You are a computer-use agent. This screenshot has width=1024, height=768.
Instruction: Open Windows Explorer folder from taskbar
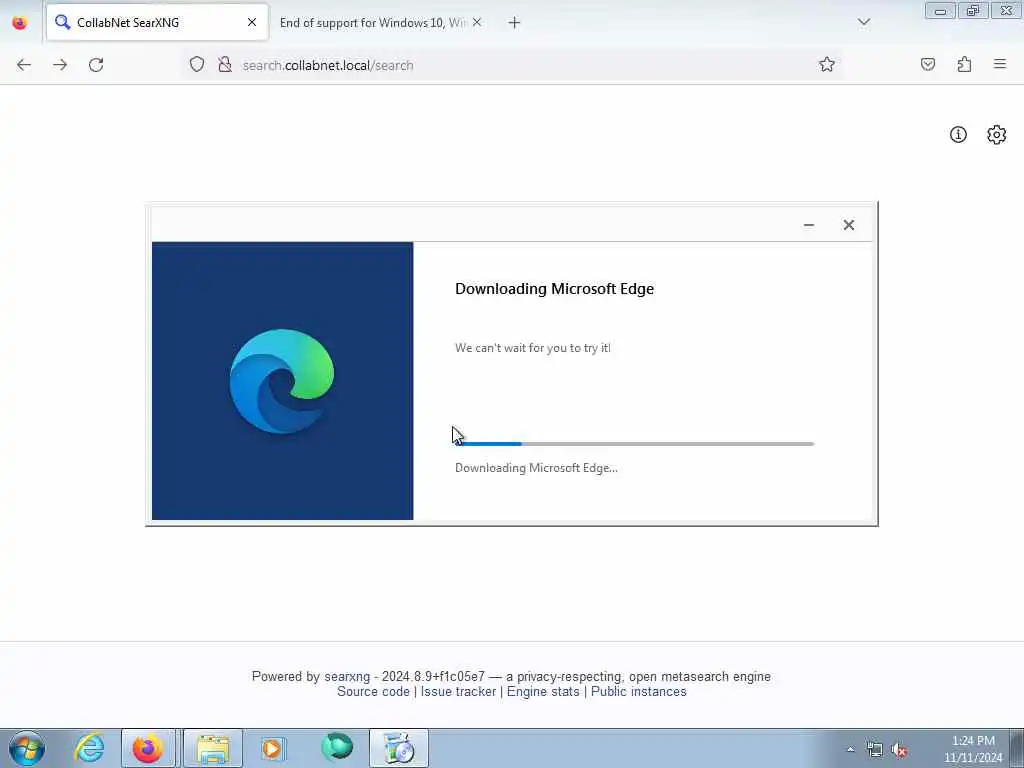pos(213,748)
